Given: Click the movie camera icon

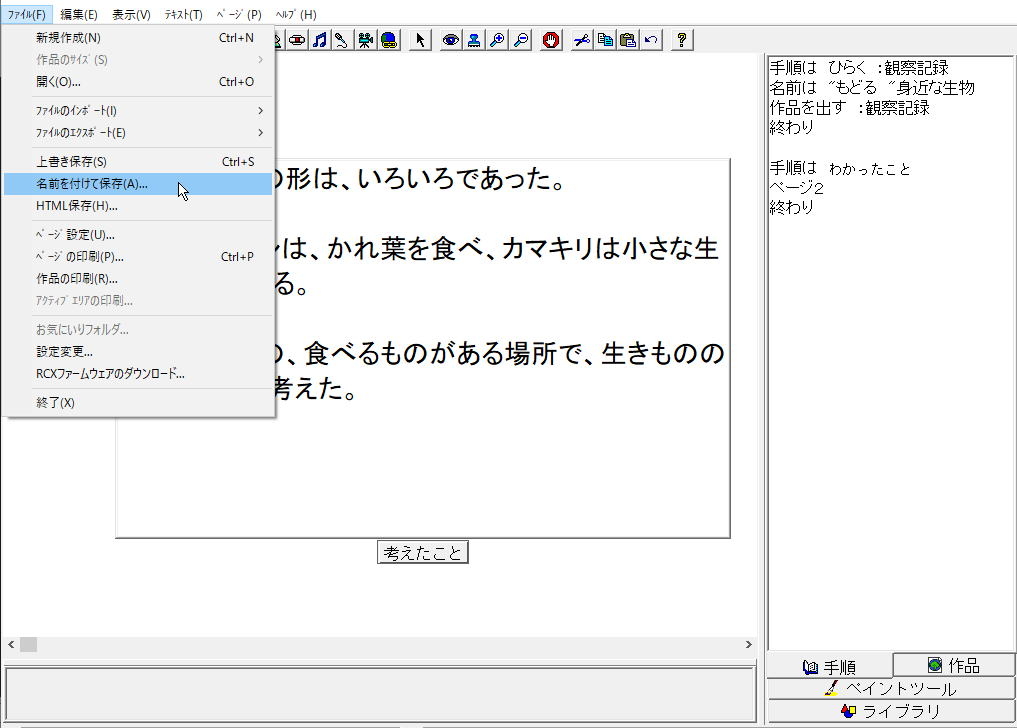Looking at the screenshot, I should click(x=366, y=40).
